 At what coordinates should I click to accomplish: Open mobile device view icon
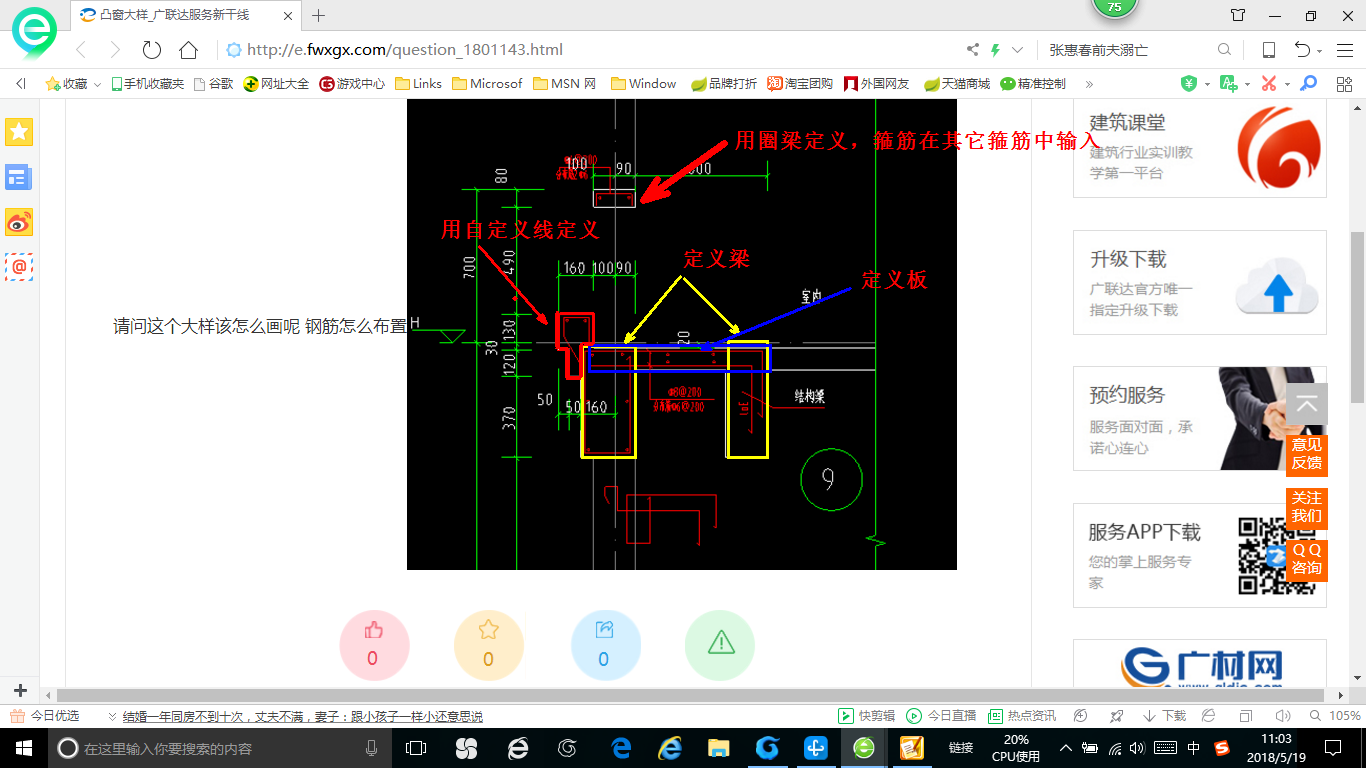[1268, 50]
